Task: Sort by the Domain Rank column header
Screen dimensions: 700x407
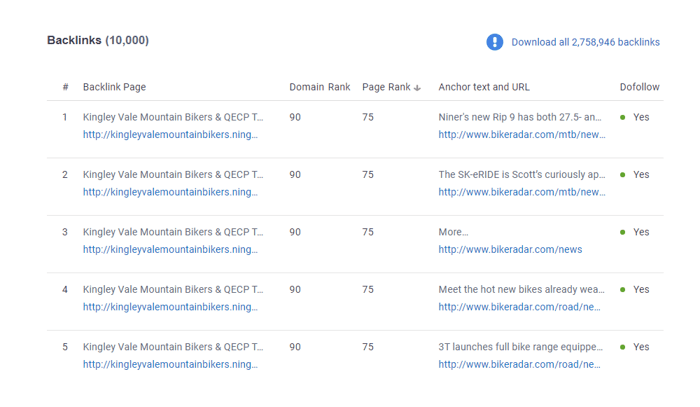Action: tap(319, 87)
